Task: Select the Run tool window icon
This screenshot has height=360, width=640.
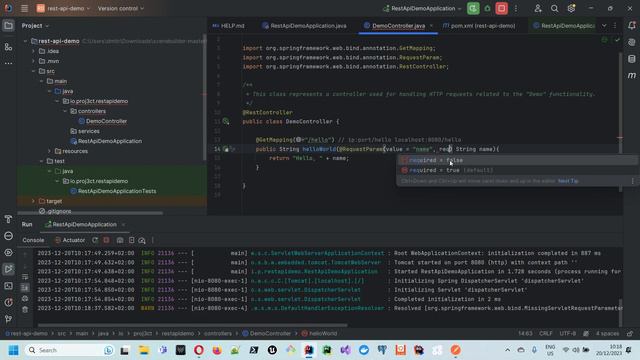Action: pyautogui.click(x=8, y=269)
